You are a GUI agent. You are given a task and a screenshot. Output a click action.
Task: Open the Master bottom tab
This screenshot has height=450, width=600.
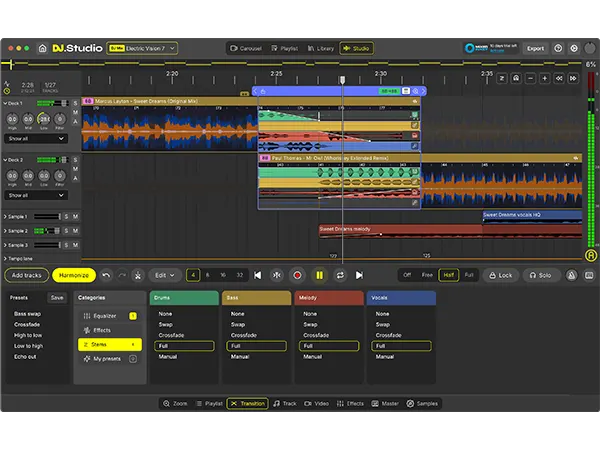tap(385, 403)
